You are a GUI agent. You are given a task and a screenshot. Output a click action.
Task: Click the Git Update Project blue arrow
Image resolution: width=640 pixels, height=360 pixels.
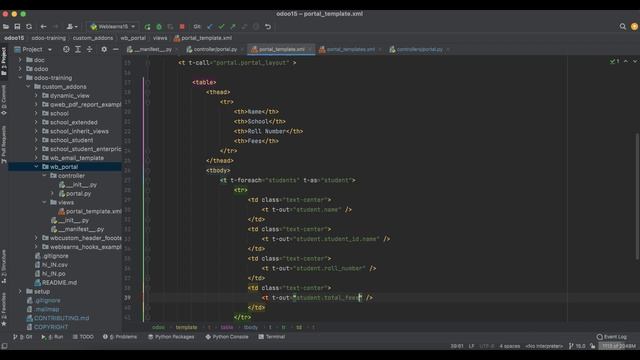(x=210, y=27)
